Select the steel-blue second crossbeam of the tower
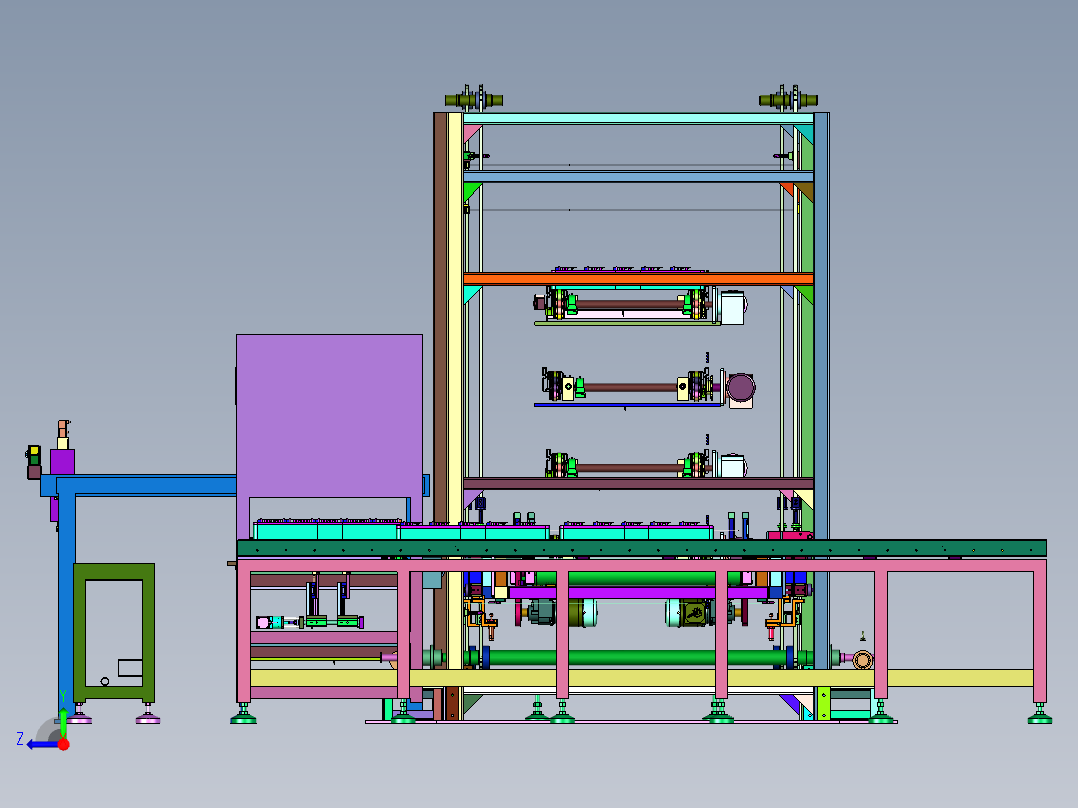The width and height of the screenshot is (1078, 808). 638,177
